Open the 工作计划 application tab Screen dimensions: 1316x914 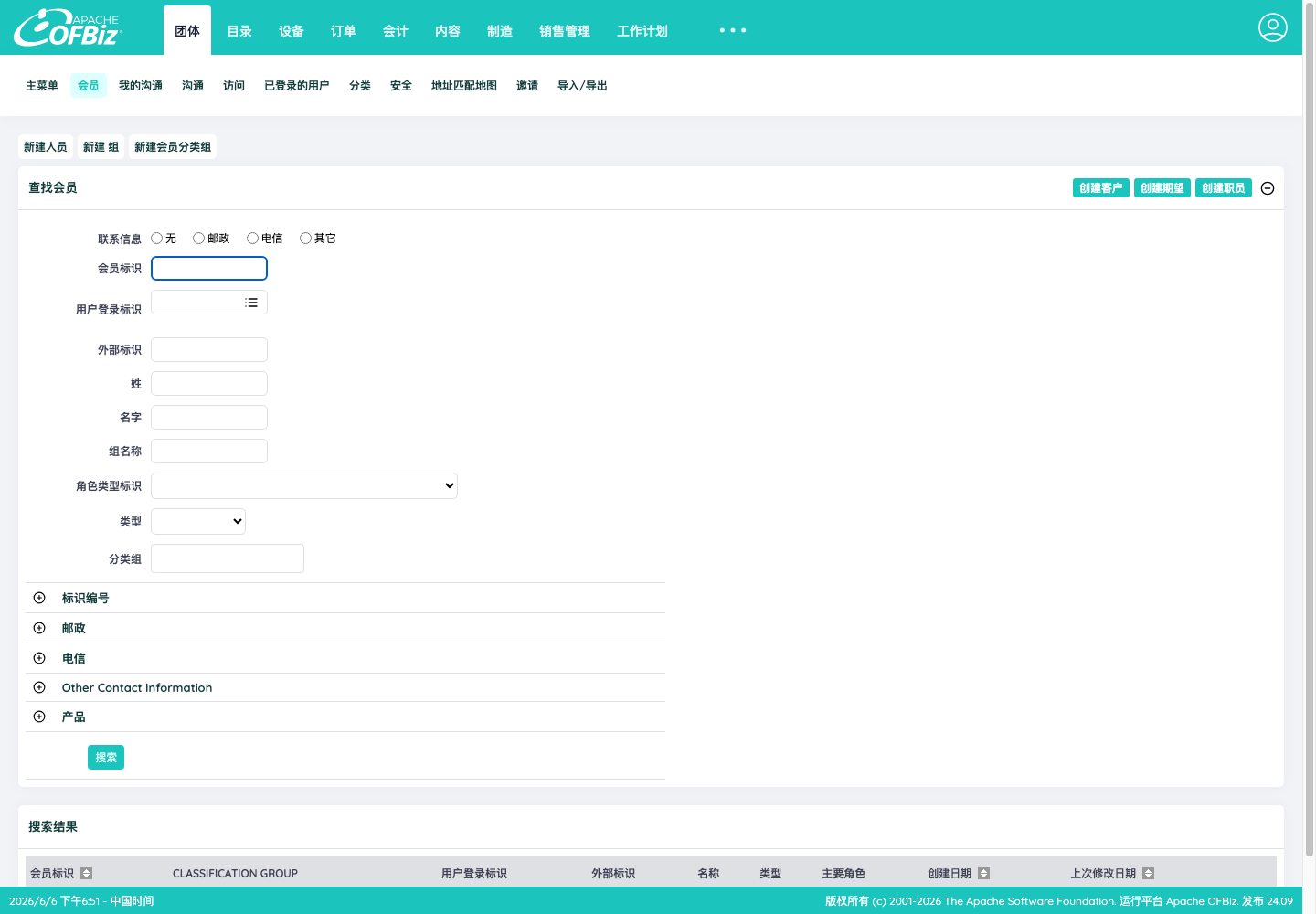click(642, 31)
